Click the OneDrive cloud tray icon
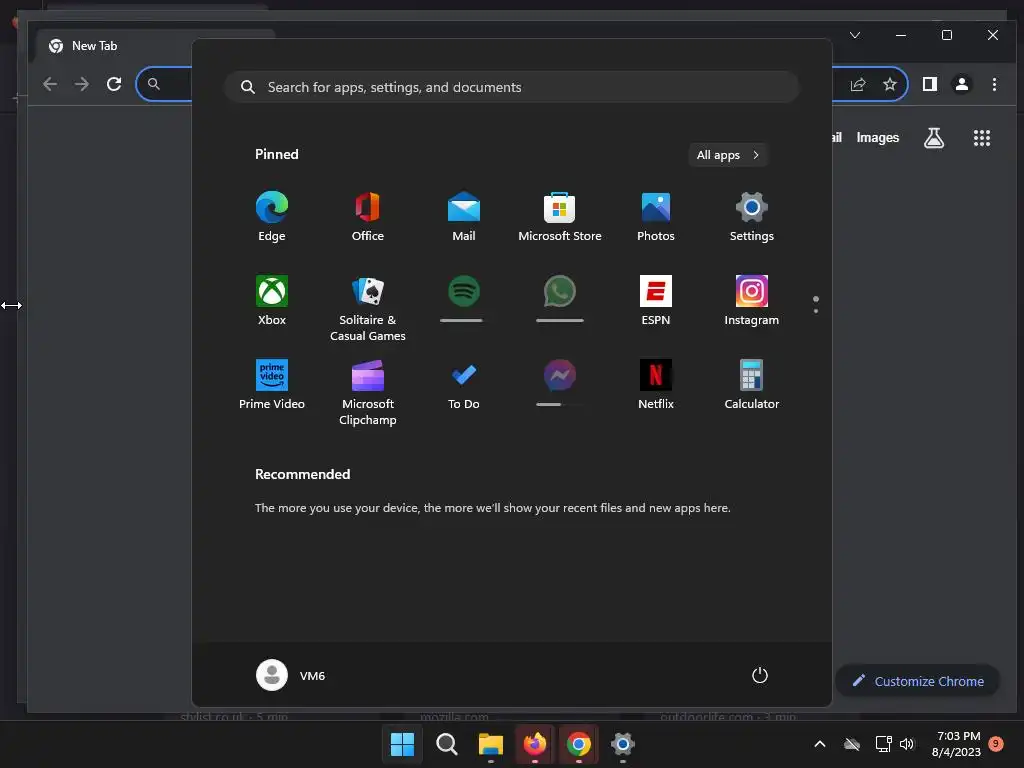This screenshot has height=768, width=1024. 852,744
